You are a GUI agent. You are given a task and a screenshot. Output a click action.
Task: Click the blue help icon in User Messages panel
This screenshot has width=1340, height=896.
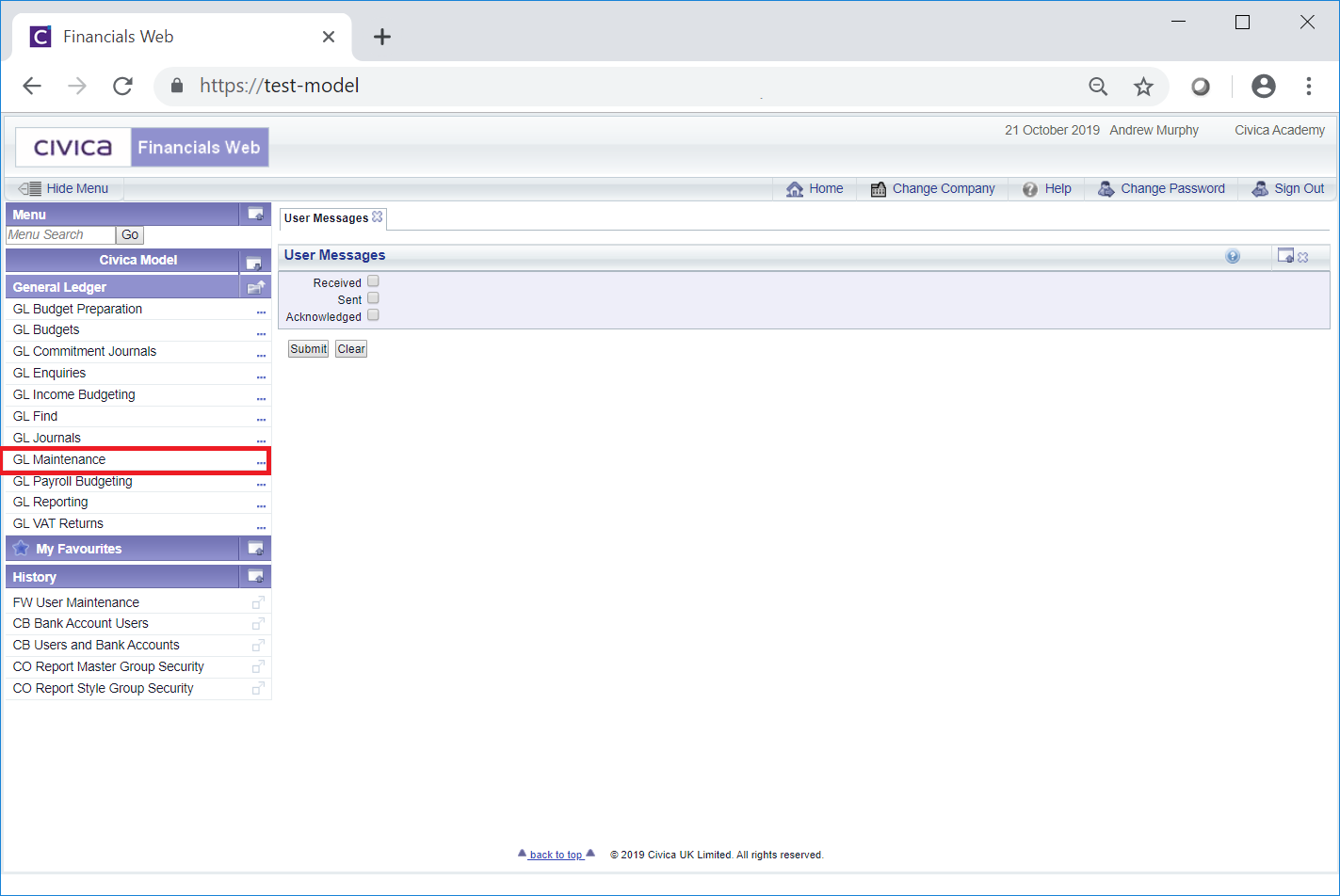click(x=1233, y=256)
